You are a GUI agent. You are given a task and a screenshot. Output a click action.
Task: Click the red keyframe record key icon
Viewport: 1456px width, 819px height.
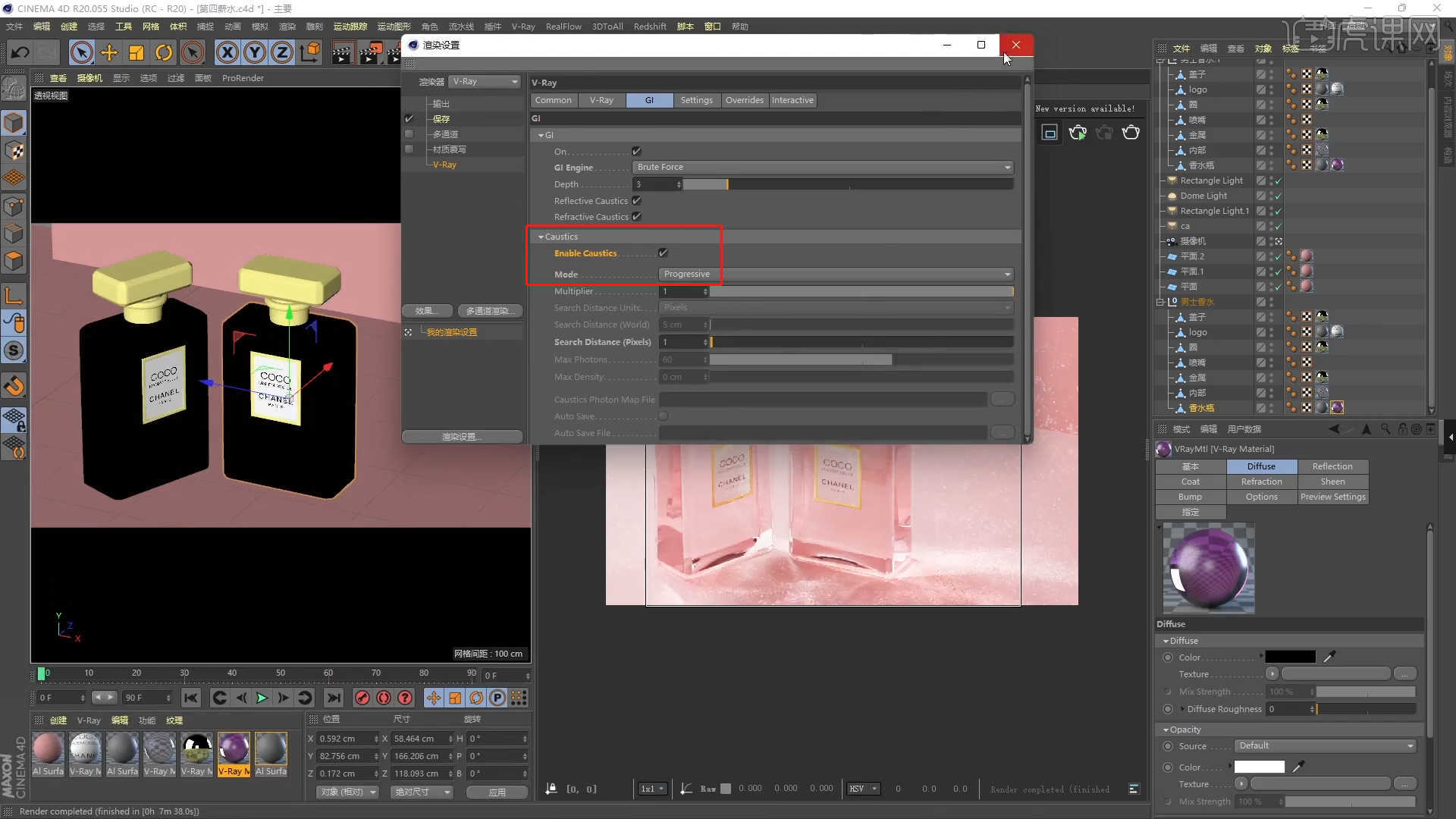coord(362,698)
